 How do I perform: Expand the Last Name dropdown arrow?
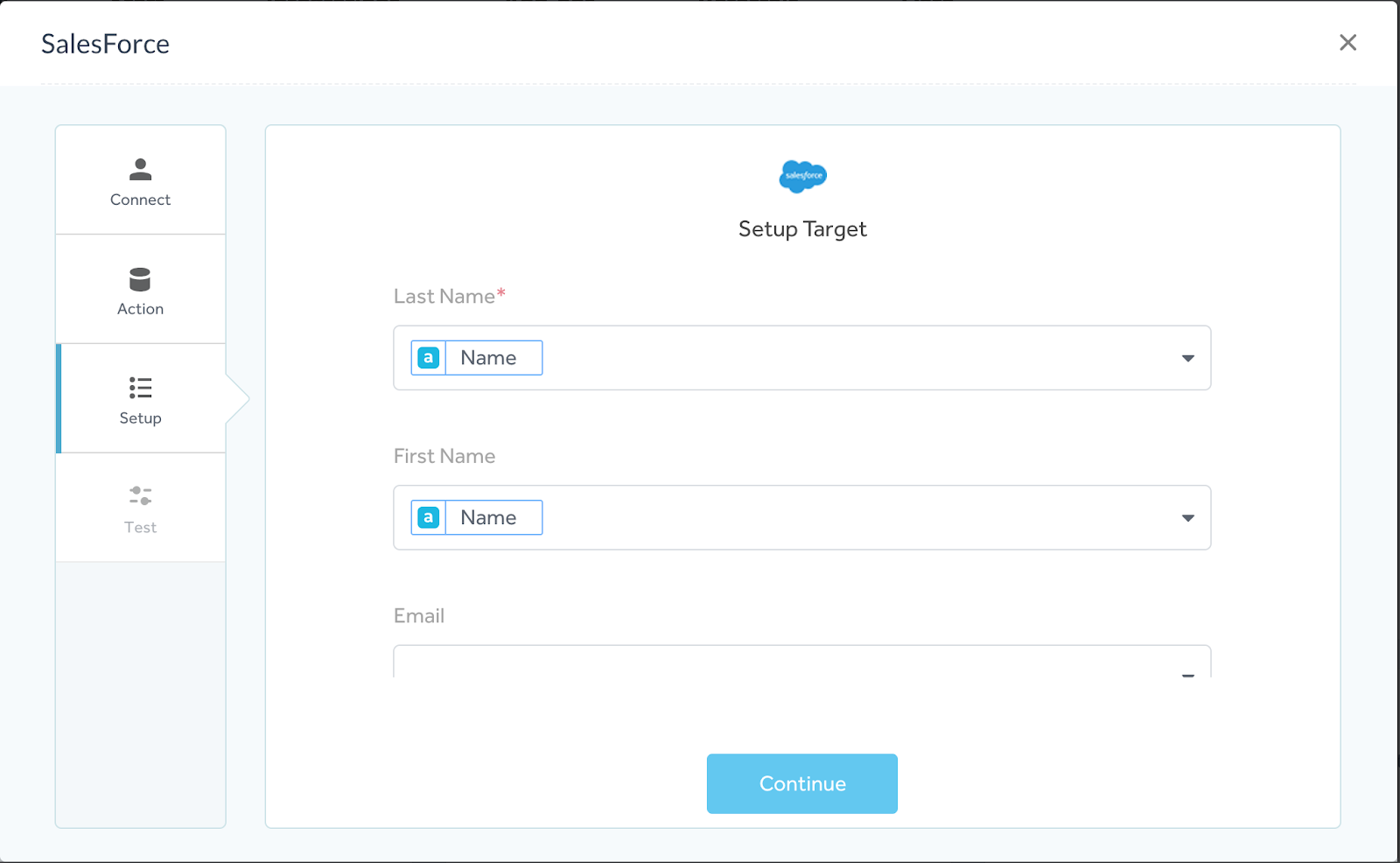[x=1187, y=358]
